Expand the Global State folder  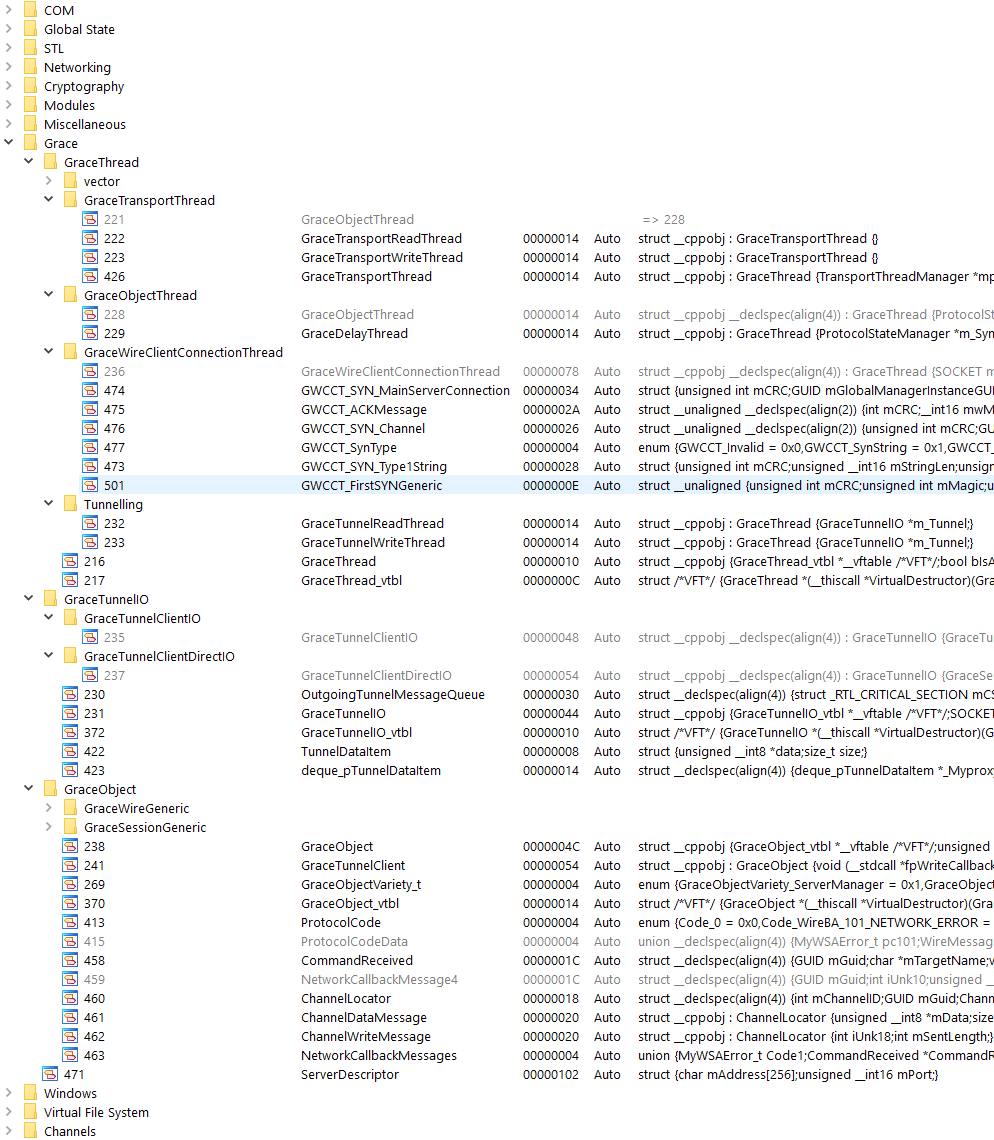click(x=9, y=29)
